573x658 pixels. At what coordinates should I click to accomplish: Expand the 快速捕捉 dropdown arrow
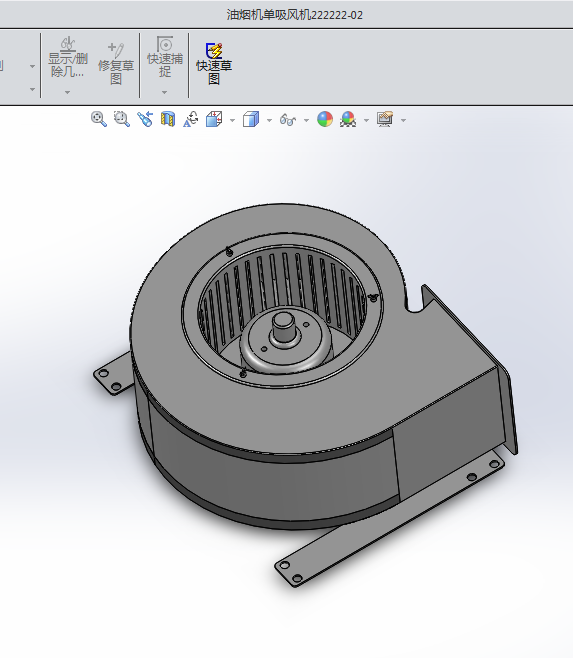click(165, 92)
